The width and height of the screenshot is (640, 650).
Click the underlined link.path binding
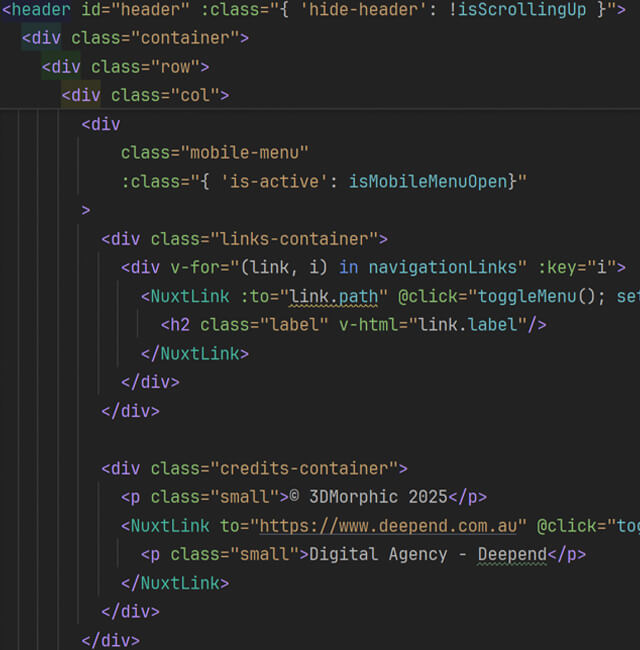[x=333, y=297]
